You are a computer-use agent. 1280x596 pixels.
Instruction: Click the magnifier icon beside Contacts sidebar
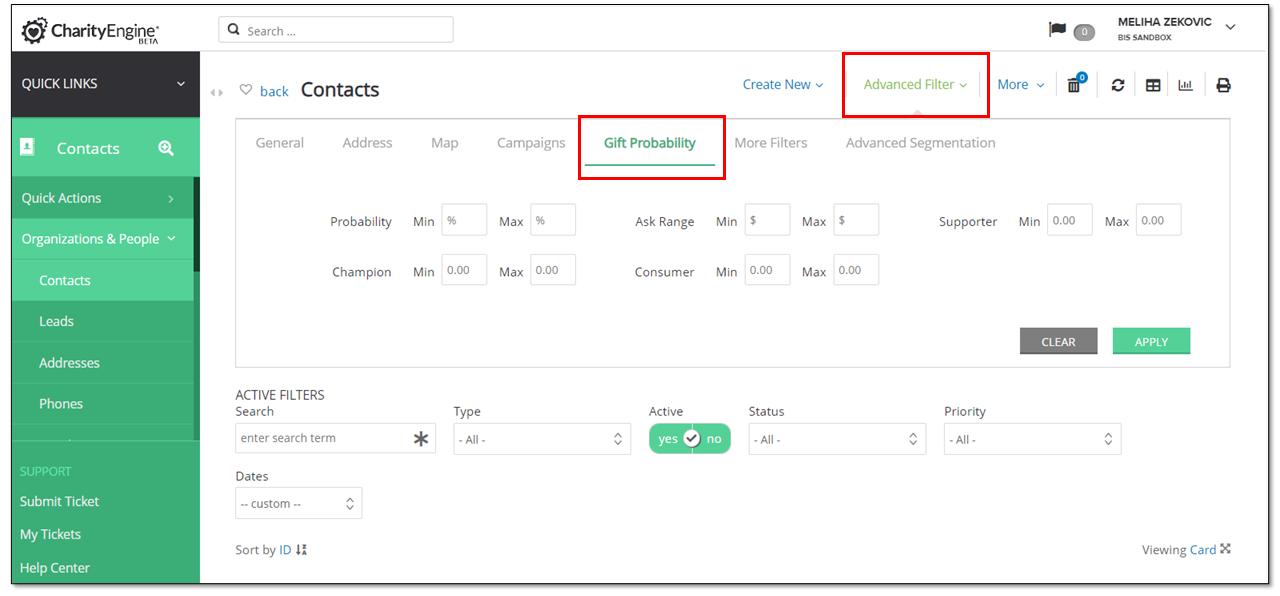[x=166, y=148]
